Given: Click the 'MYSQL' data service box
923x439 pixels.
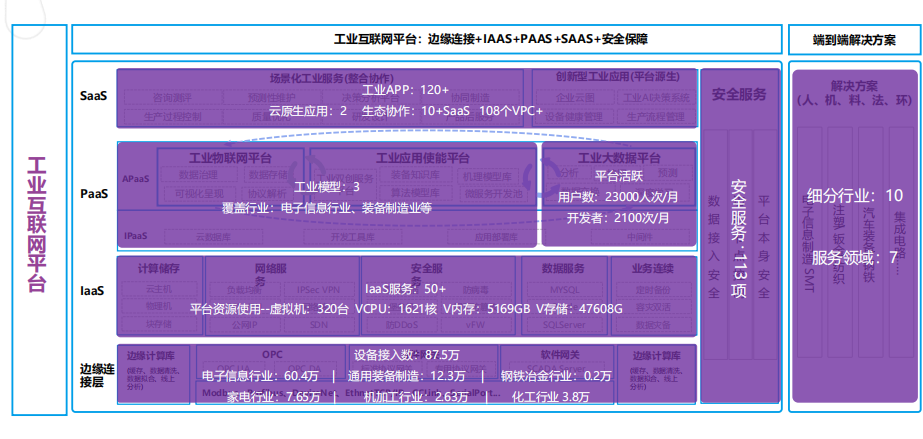Looking at the screenshot, I should [565, 290].
